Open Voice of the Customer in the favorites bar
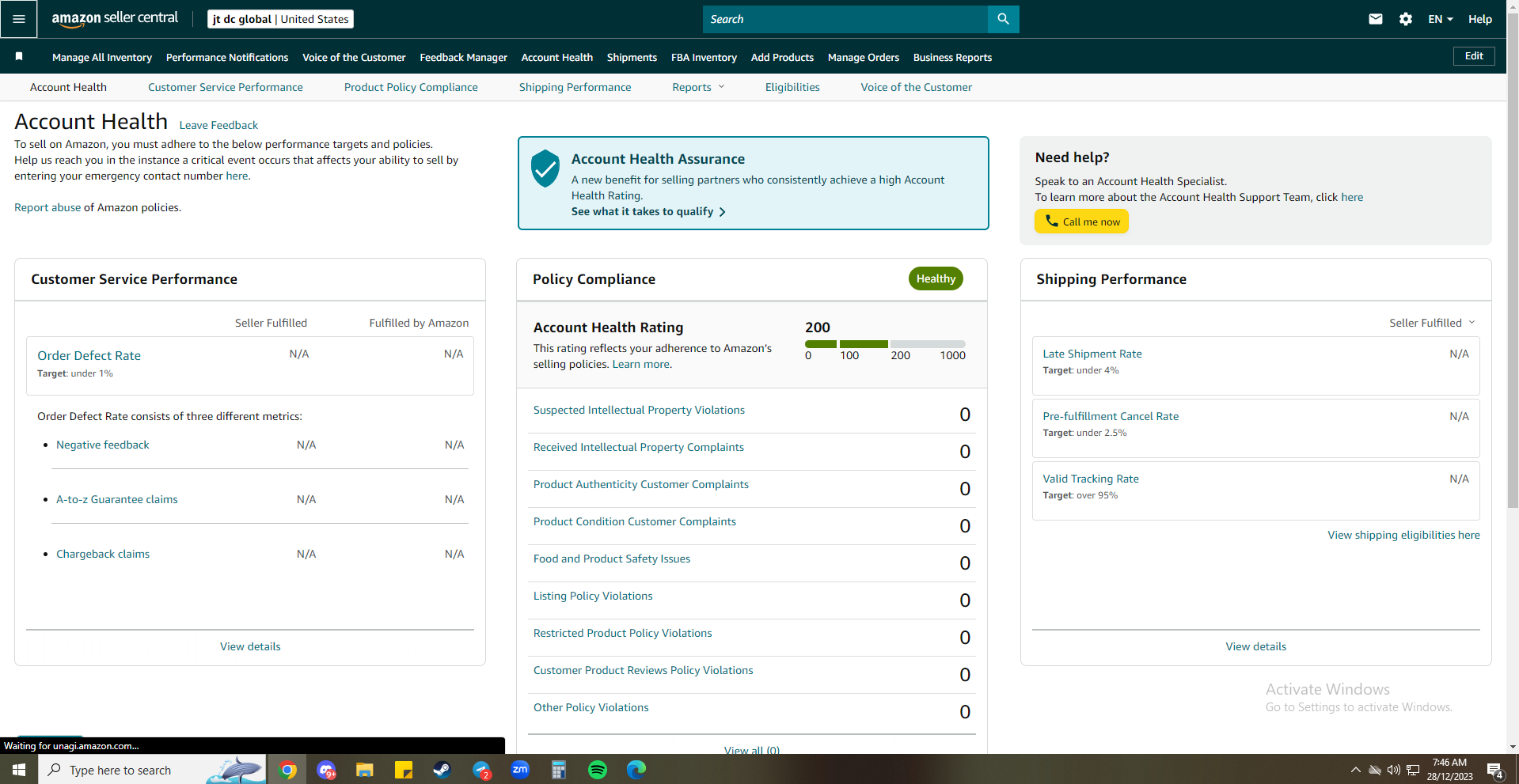Image resolution: width=1519 pixels, height=784 pixels. [354, 57]
